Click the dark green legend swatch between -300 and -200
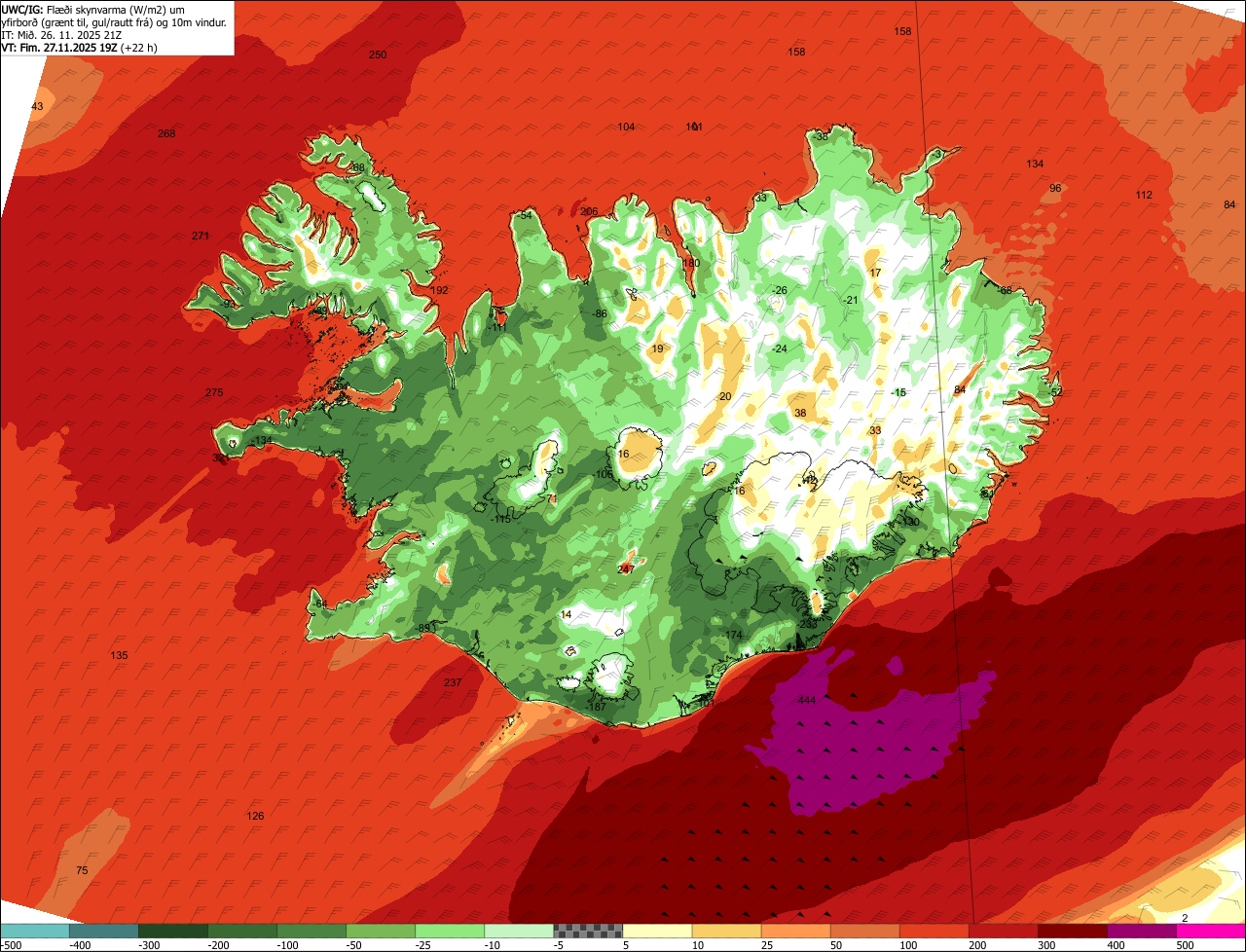The image size is (1246, 952). tap(172, 930)
